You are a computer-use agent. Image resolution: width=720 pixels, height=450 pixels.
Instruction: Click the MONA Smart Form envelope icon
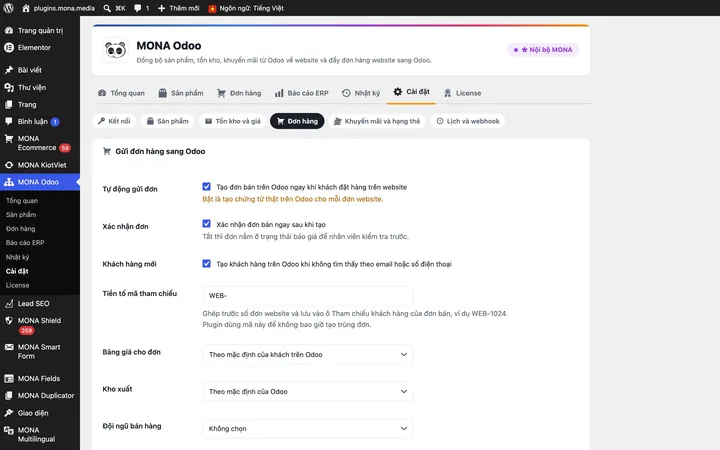[x=9, y=347]
